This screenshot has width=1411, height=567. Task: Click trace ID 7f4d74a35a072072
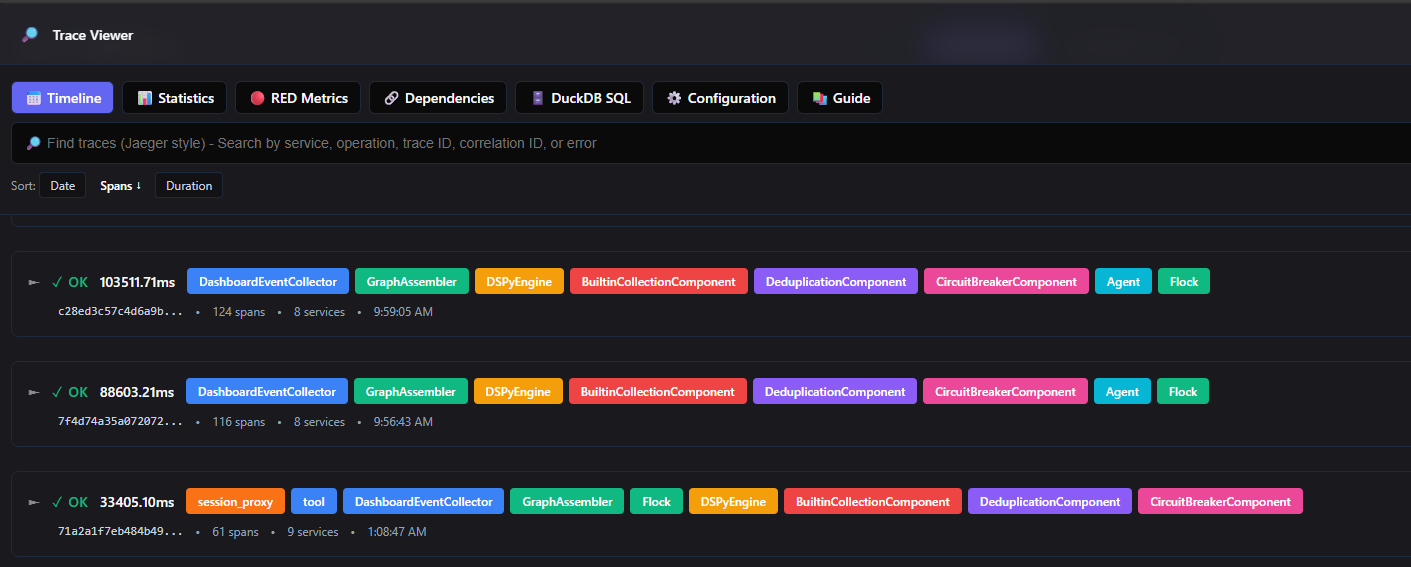coord(121,422)
